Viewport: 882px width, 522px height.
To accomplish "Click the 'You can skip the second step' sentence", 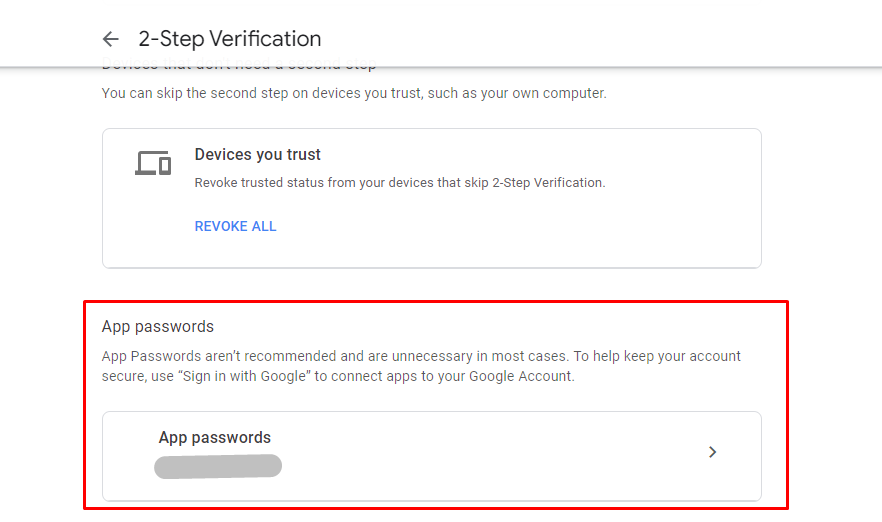I will click(x=250, y=93).
